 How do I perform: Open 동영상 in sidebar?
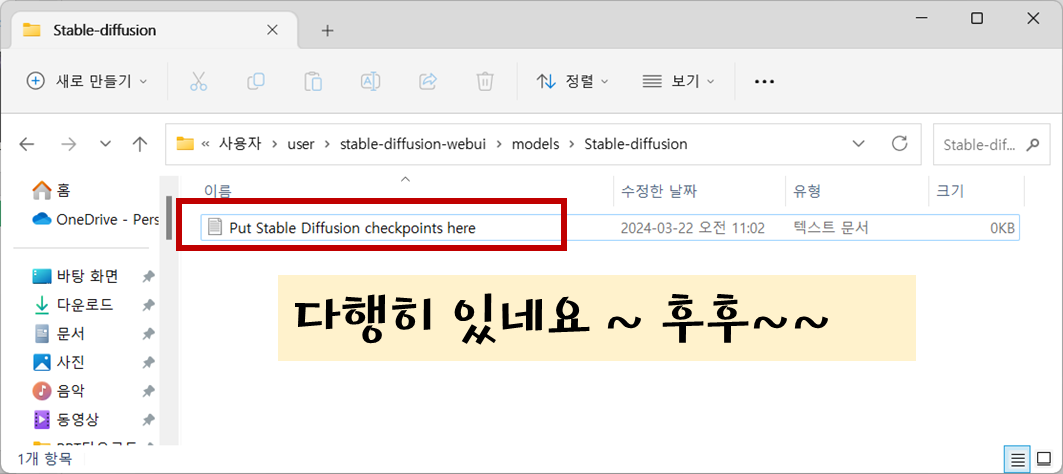pos(65,420)
